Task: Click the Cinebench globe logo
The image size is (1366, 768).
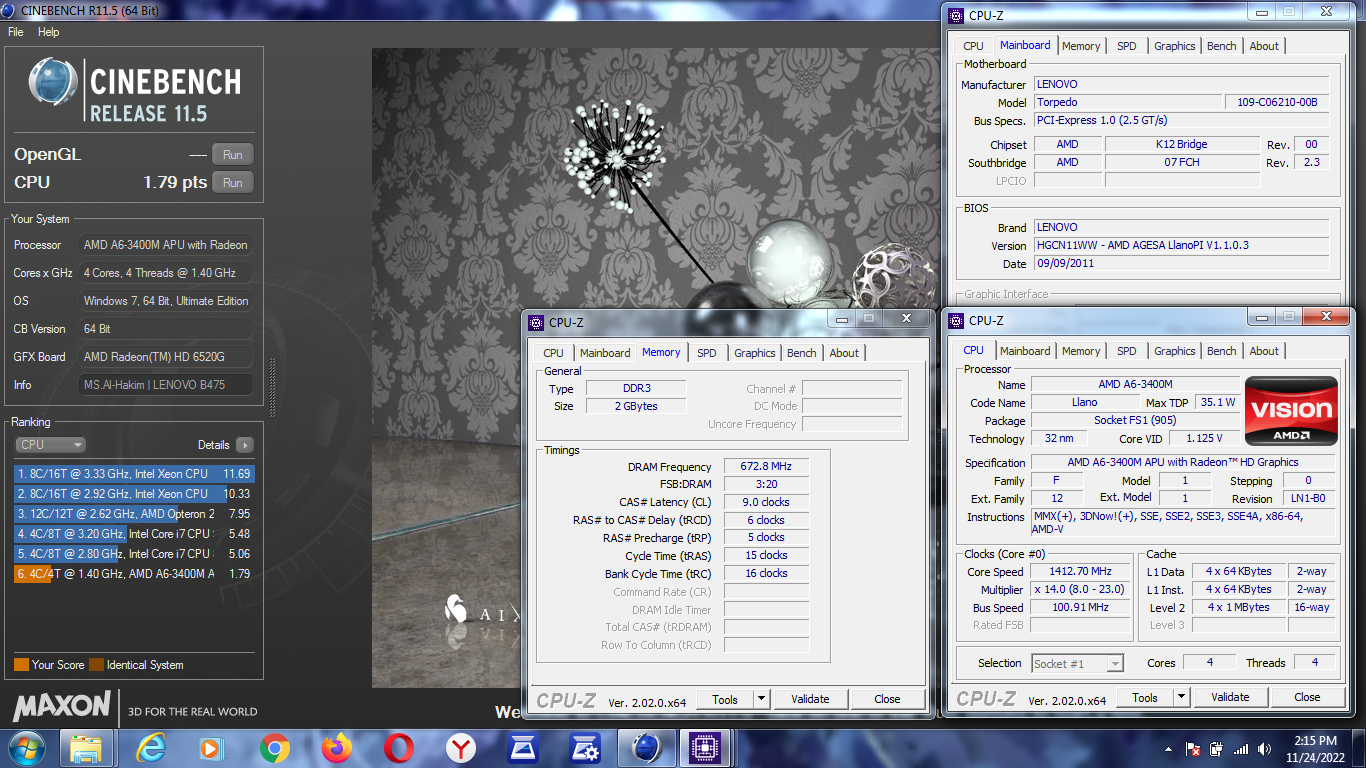Action: point(53,84)
